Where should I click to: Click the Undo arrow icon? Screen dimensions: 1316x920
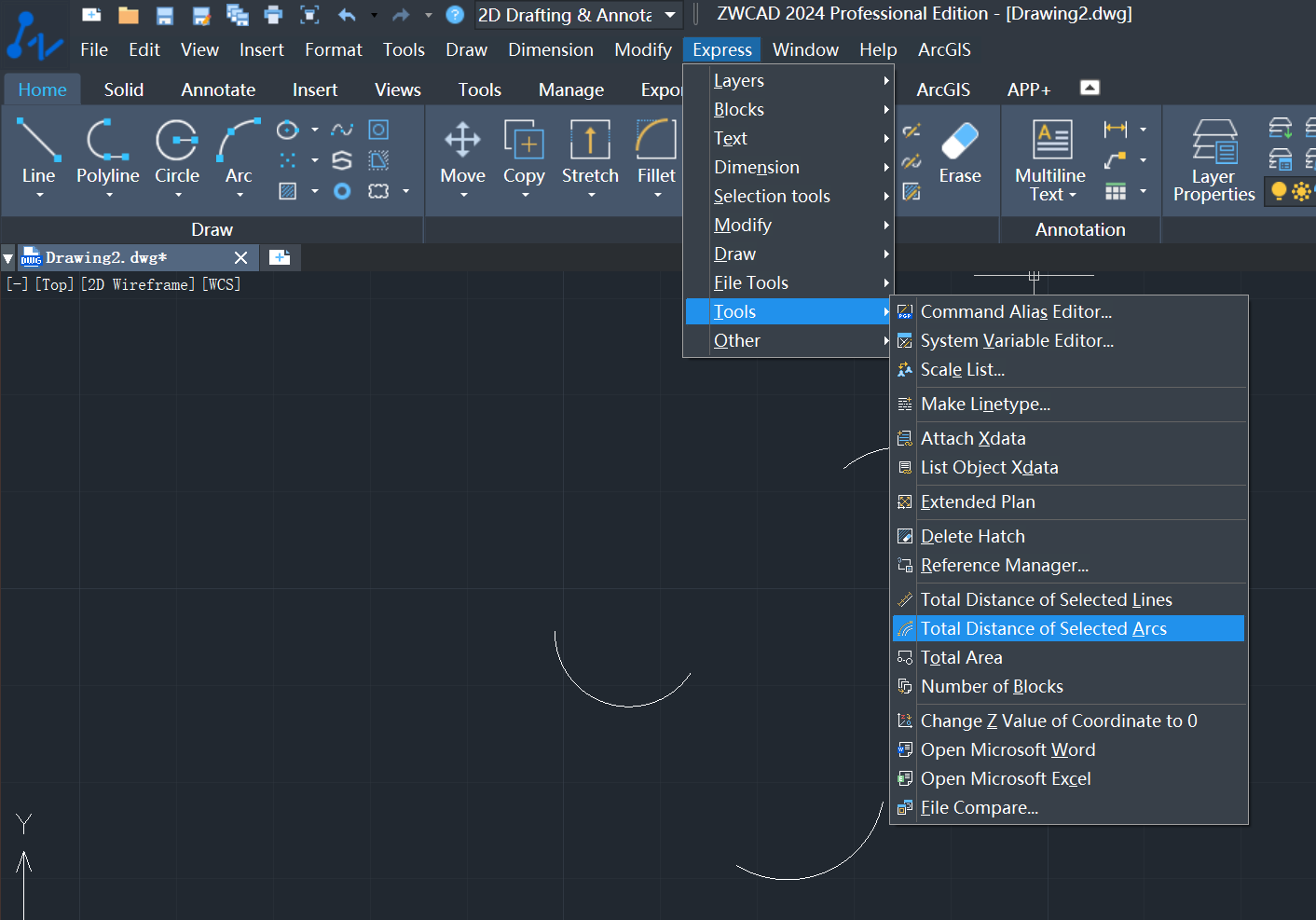(348, 15)
